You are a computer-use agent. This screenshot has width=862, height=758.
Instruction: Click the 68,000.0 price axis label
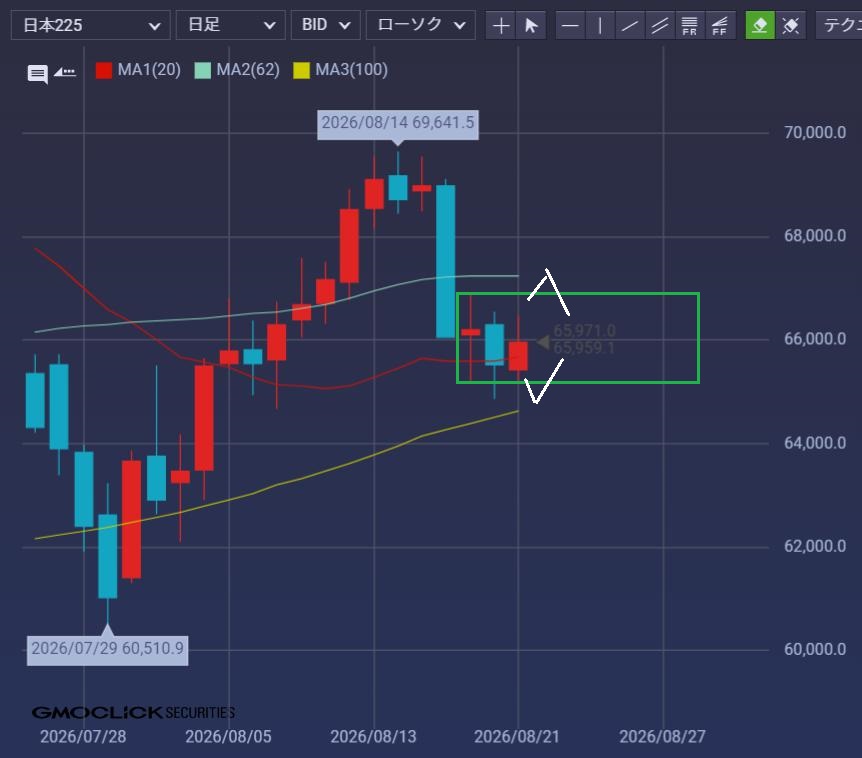815,236
